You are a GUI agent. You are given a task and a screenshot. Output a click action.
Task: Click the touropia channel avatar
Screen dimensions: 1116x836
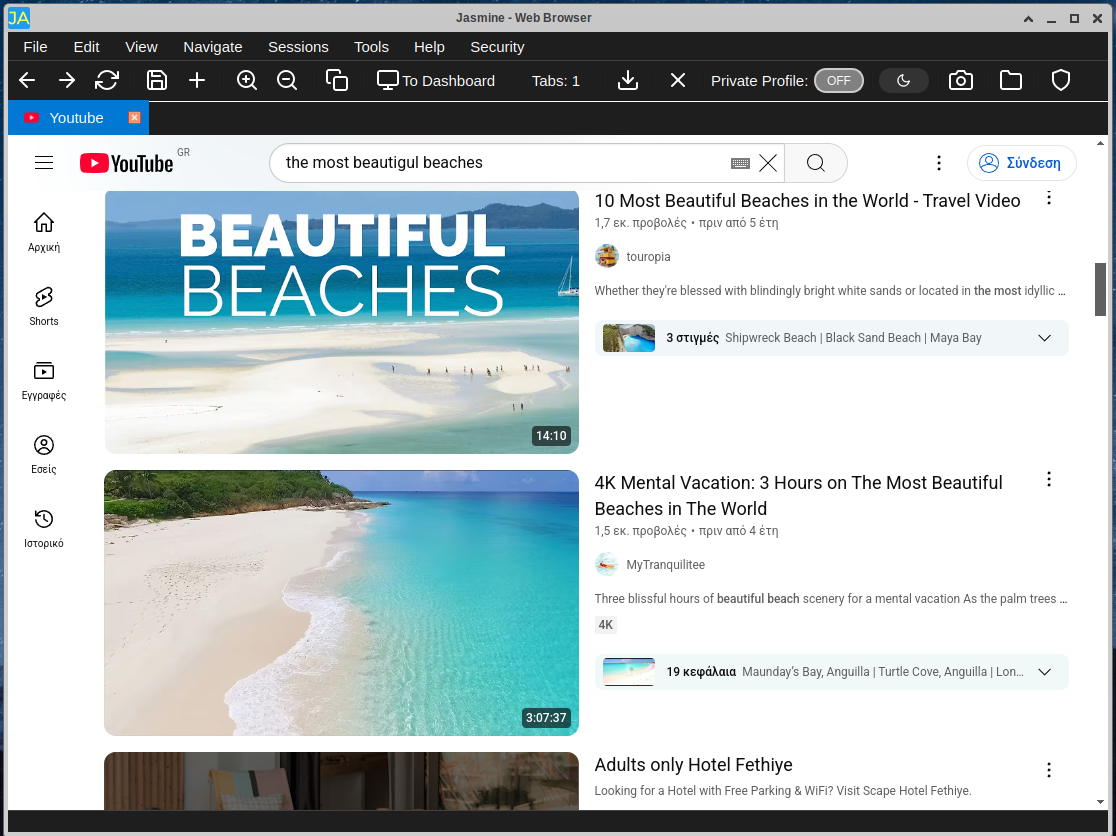point(606,256)
